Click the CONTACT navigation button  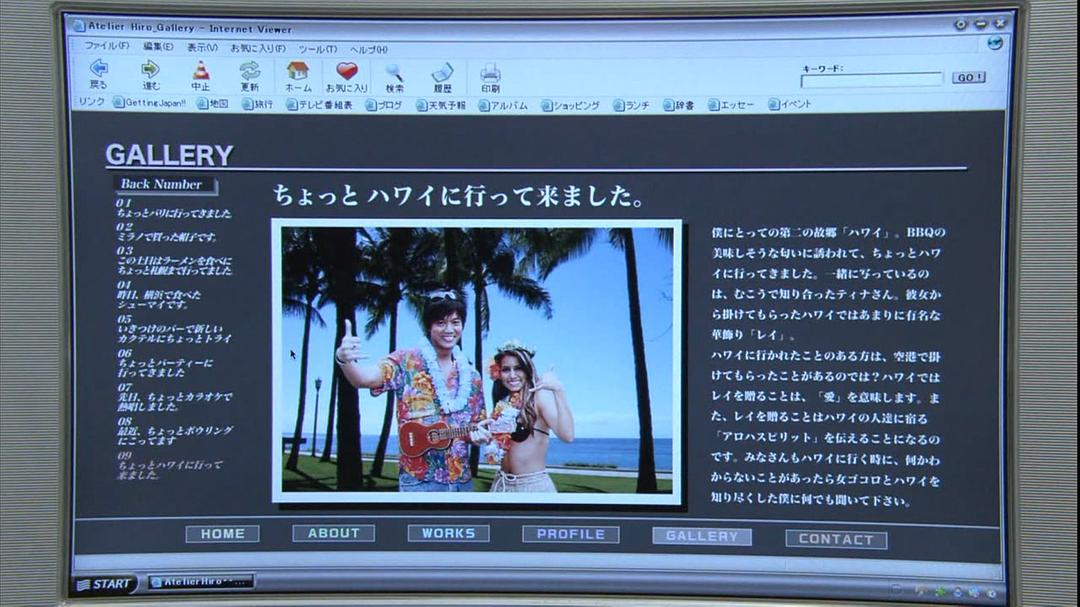(836, 539)
